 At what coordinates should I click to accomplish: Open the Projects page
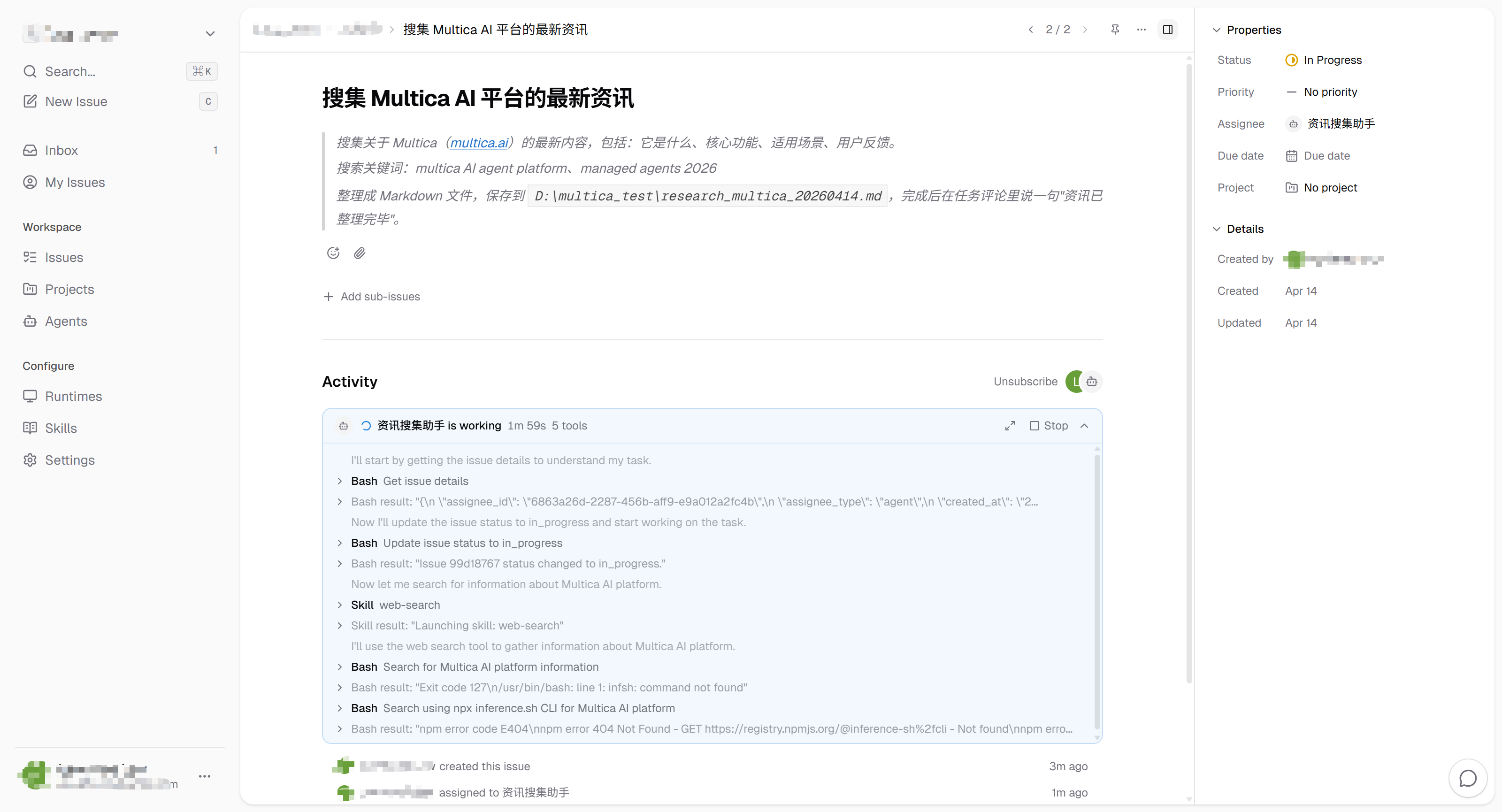pos(120,289)
